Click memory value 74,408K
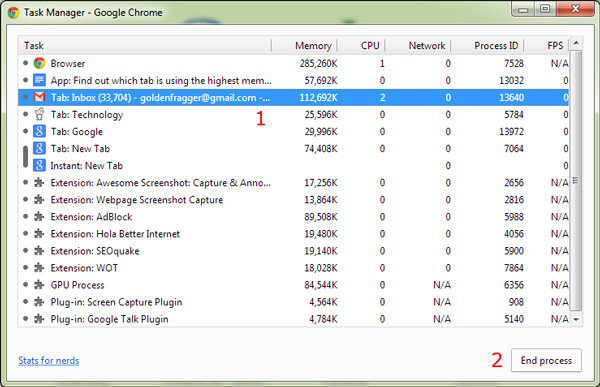The height and width of the screenshot is (387, 600). pyautogui.click(x=321, y=149)
